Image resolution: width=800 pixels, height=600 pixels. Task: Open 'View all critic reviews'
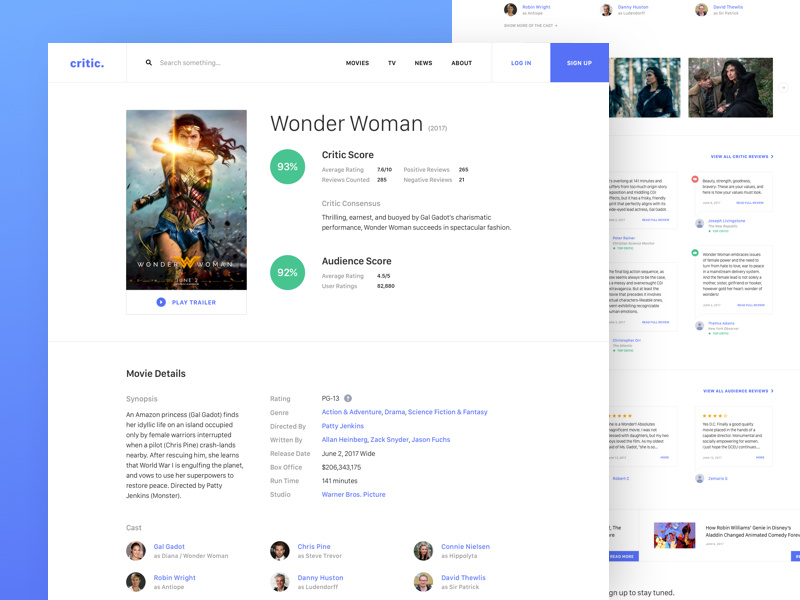tap(742, 157)
